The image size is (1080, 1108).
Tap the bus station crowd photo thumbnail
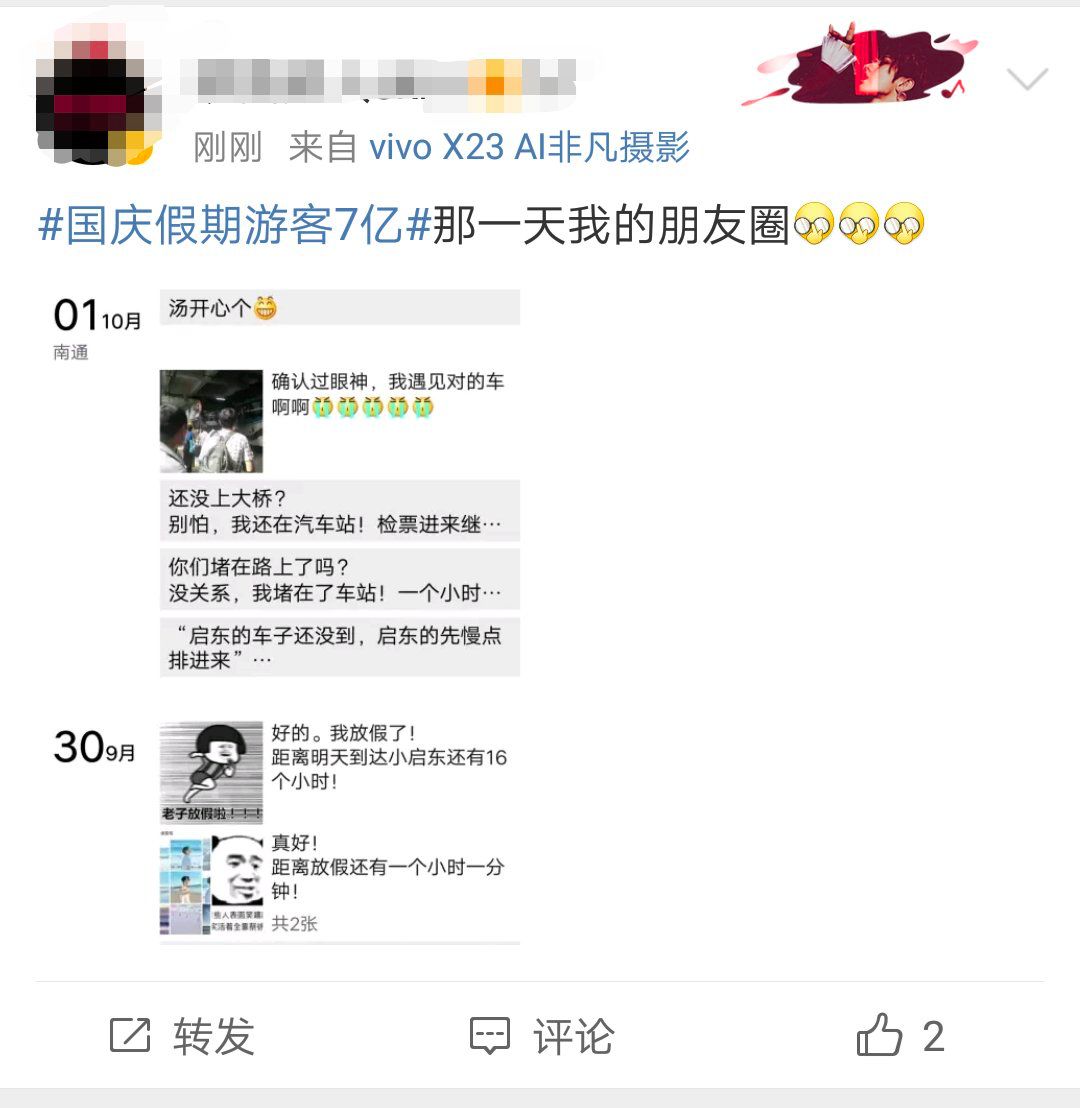click(x=211, y=421)
